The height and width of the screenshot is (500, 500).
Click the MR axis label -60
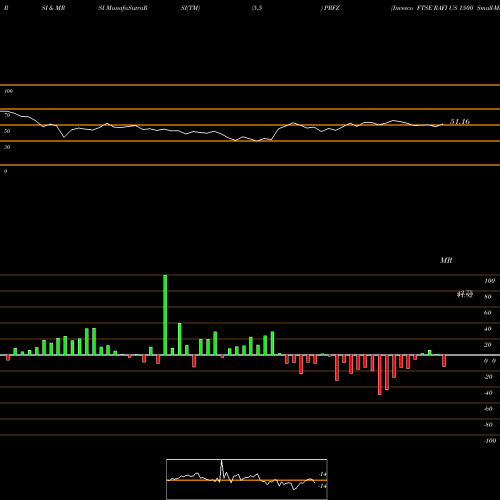point(488,409)
